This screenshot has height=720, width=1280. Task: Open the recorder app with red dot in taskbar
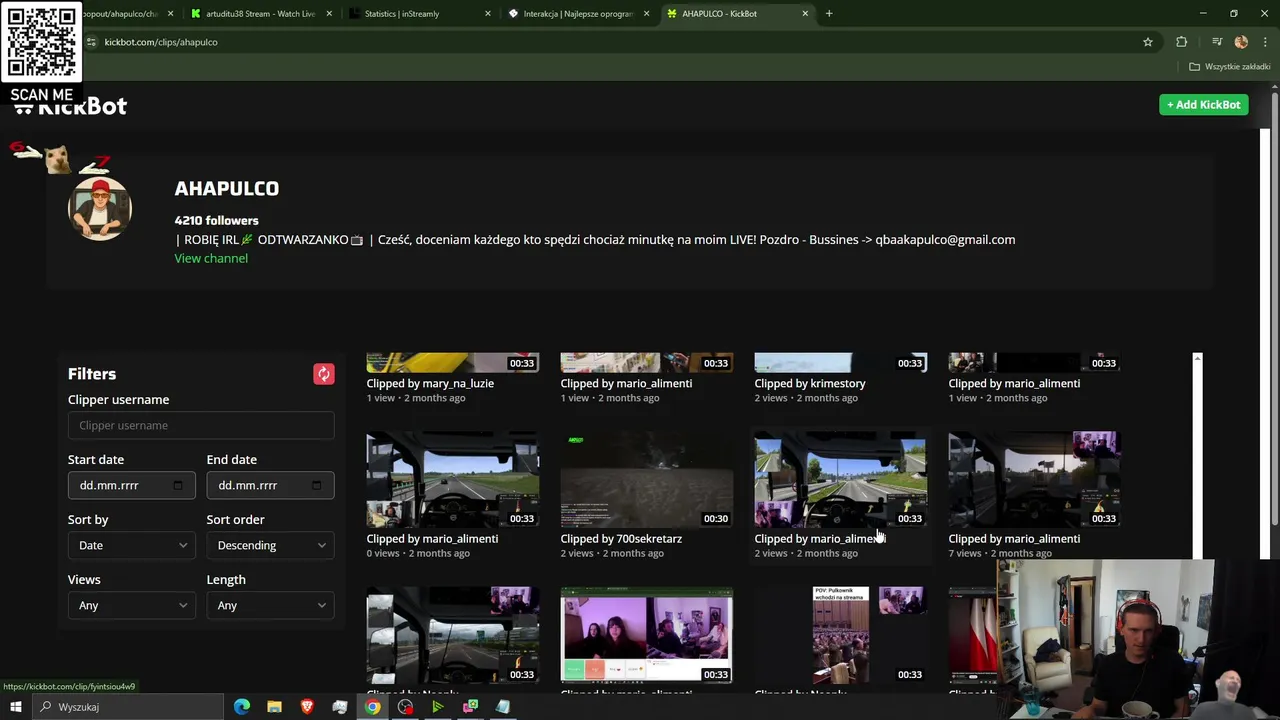point(405,707)
